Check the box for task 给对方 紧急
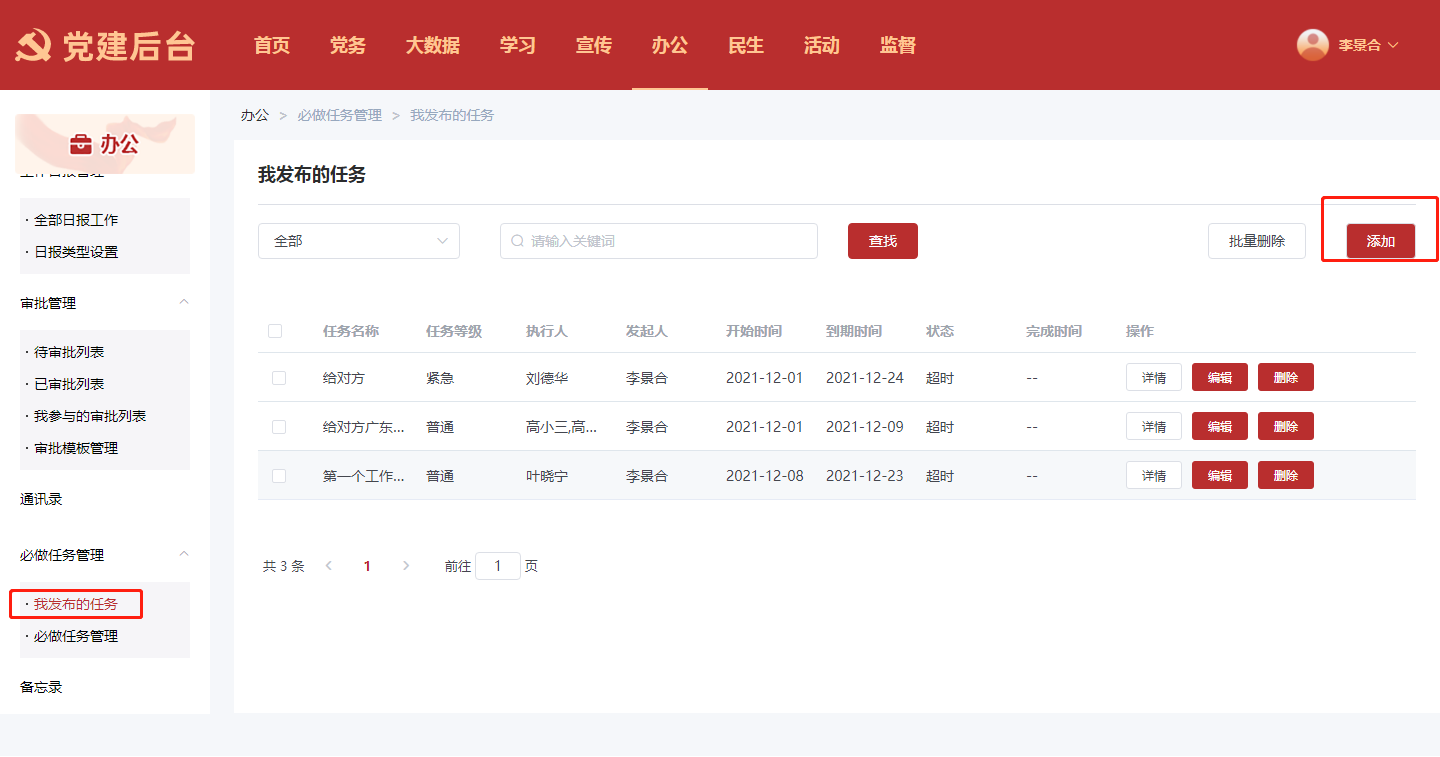 point(279,378)
